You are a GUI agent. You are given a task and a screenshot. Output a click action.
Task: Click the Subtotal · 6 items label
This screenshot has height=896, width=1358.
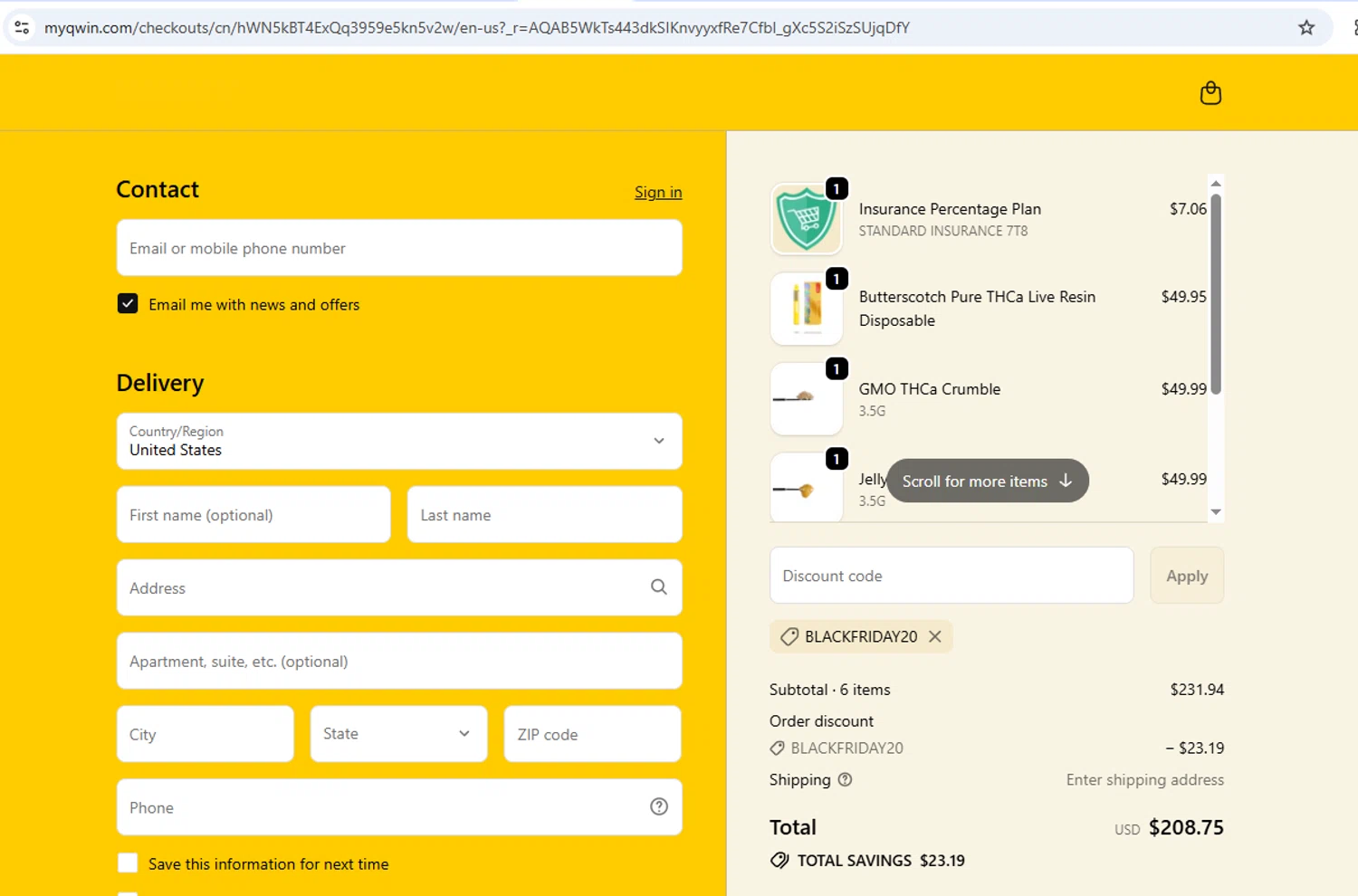point(830,690)
